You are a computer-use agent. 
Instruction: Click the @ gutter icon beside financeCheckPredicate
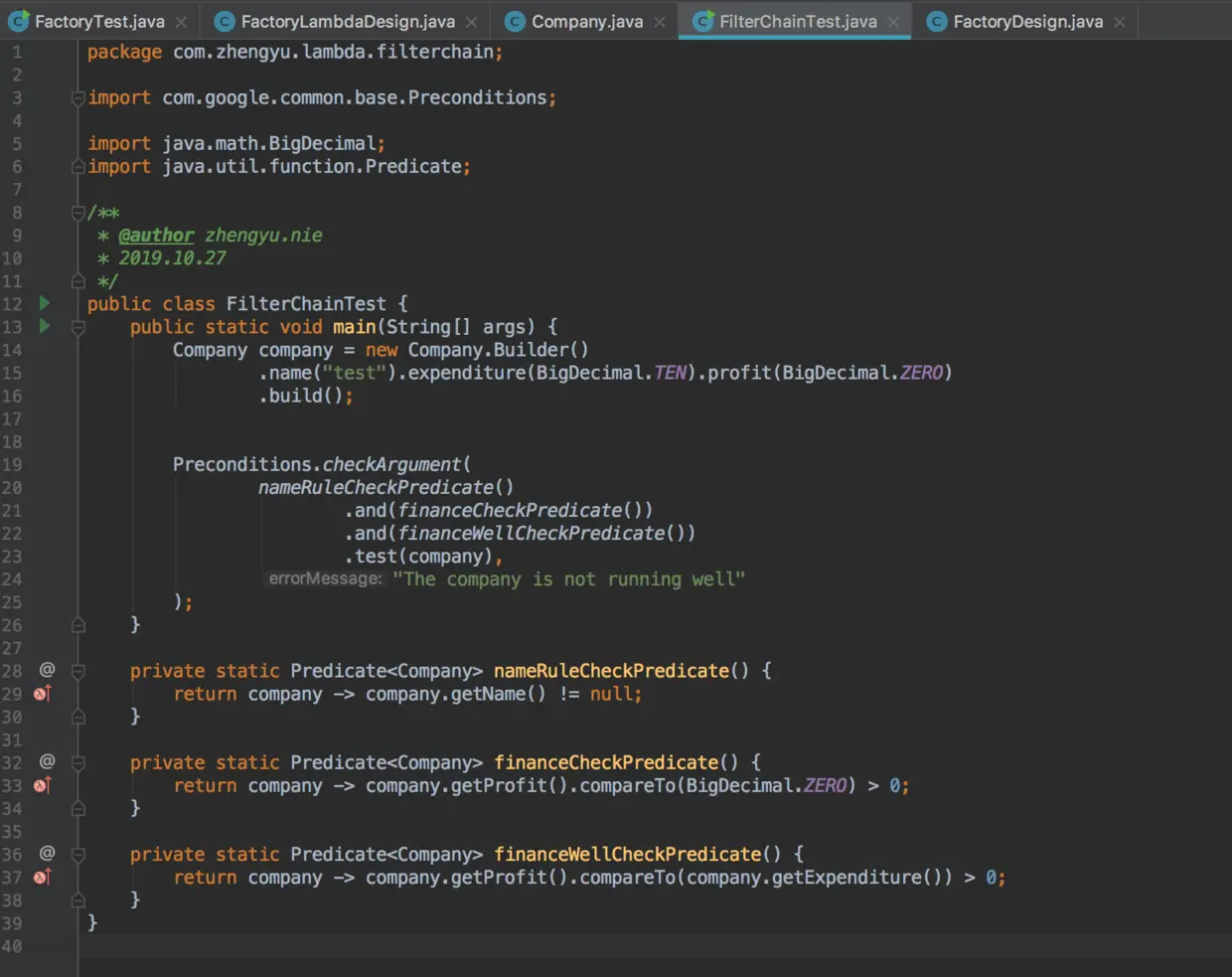point(47,761)
